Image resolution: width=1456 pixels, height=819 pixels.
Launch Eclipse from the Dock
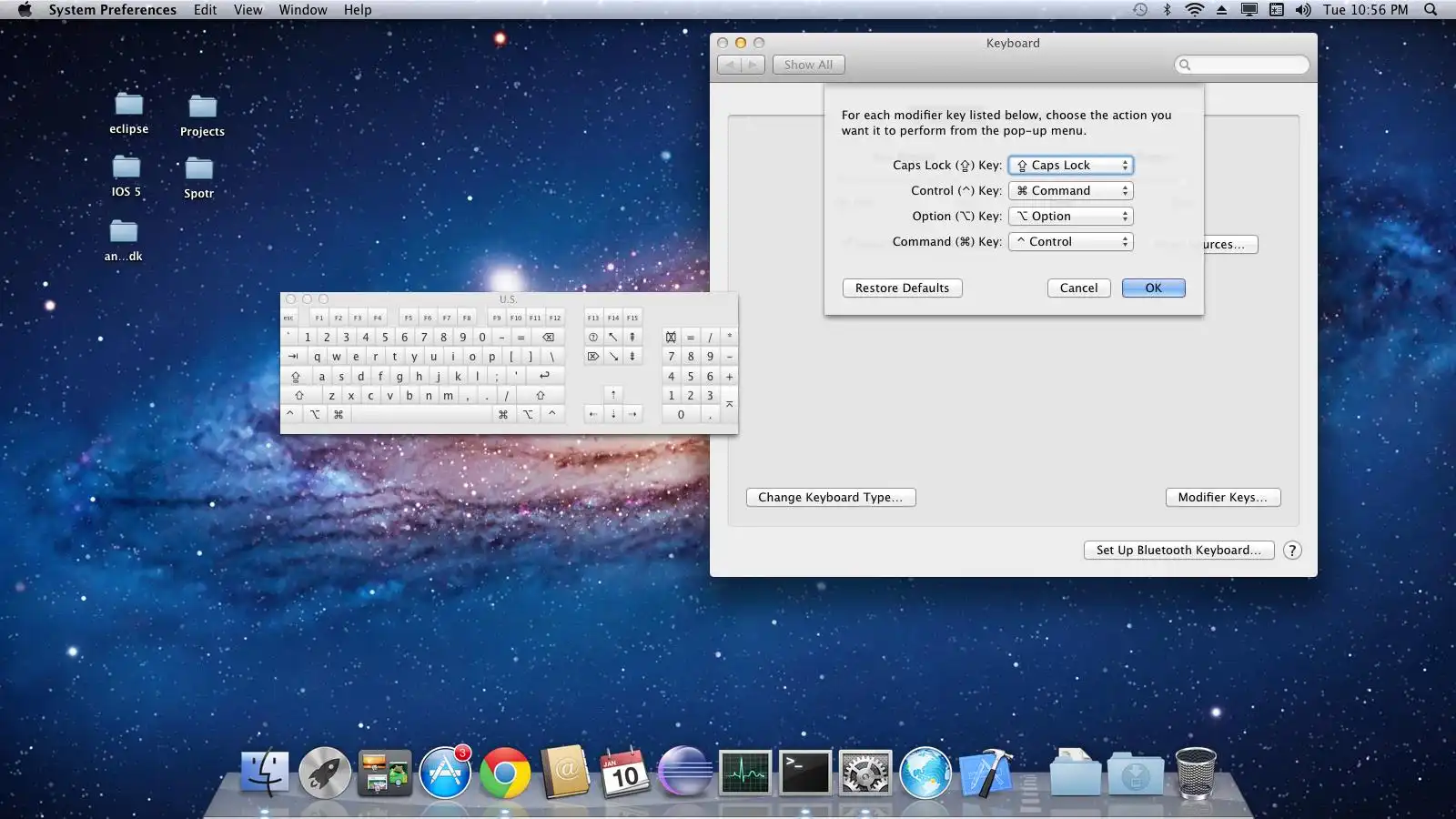click(x=686, y=773)
